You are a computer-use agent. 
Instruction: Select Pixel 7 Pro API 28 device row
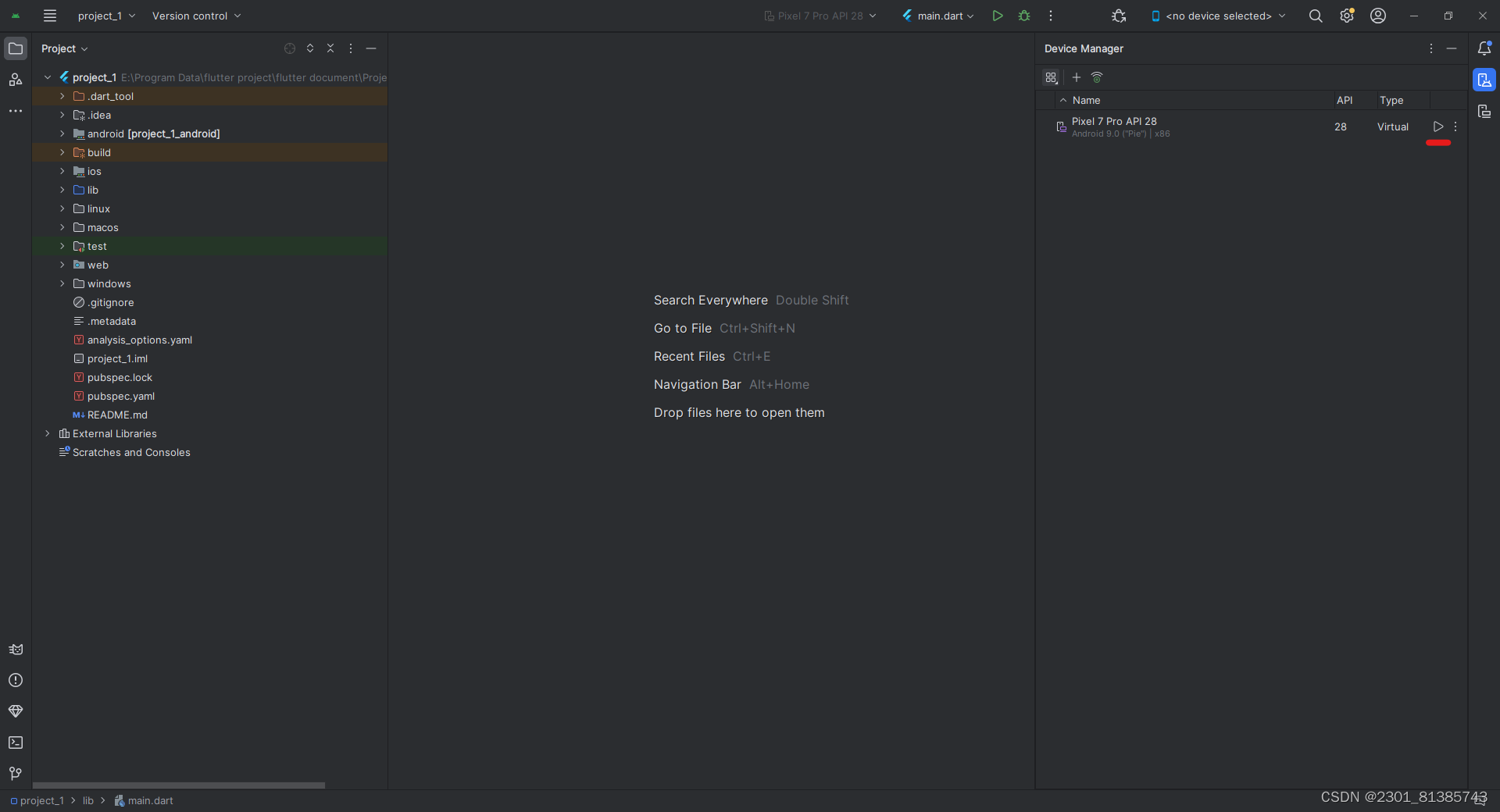pyautogui.click(x=1252, y=126)
